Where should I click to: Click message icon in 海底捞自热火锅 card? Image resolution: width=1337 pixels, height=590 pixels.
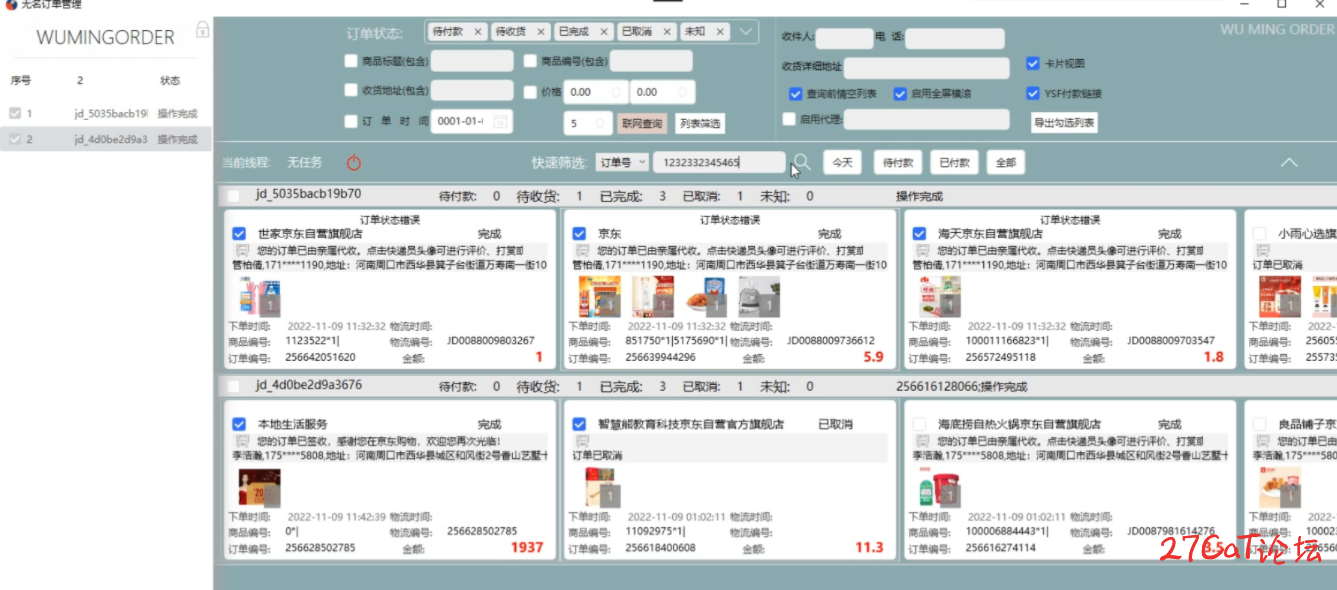coord(922,441)
